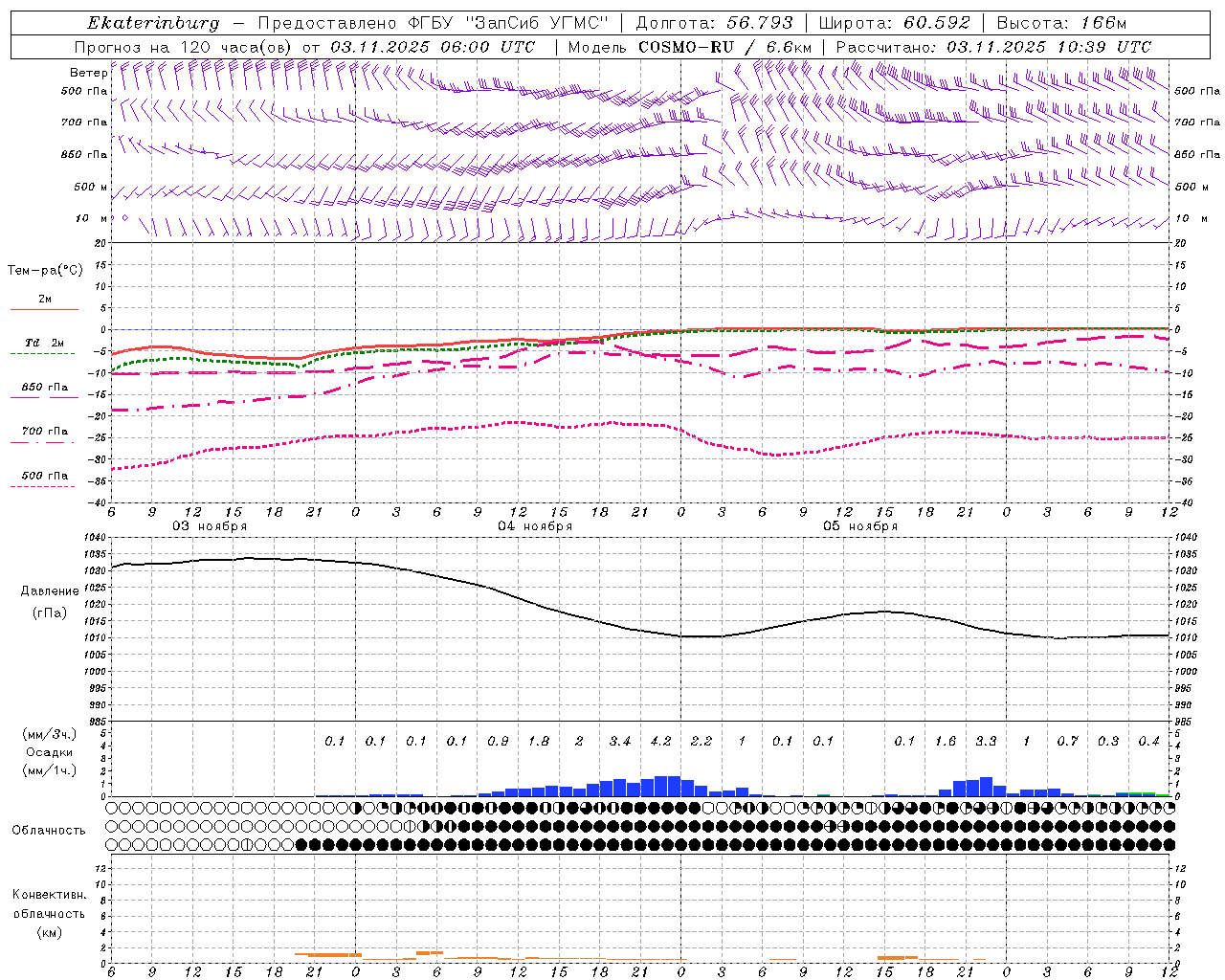Select the 'Высота: 166м' elevation text
The image size is (1225, 980).
1062,23
